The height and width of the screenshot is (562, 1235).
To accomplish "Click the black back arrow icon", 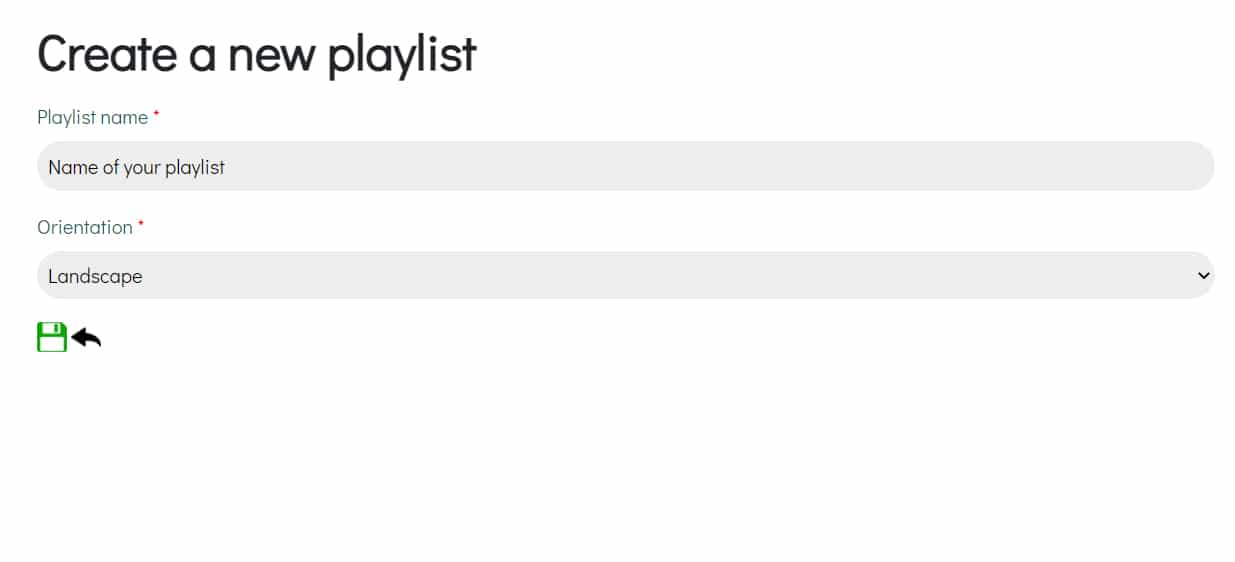I will (x=86, y=338).
